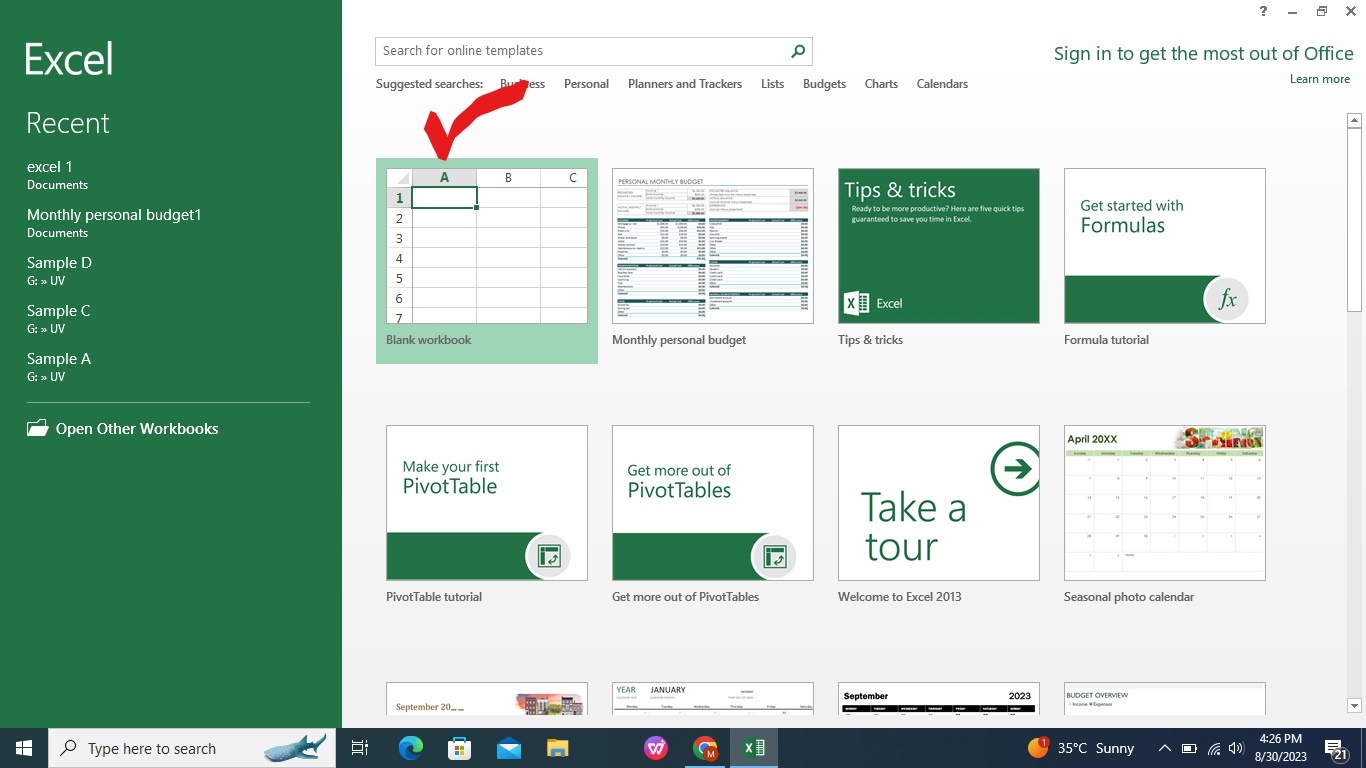
Task: Run the template search
Action: coord(797,50)
